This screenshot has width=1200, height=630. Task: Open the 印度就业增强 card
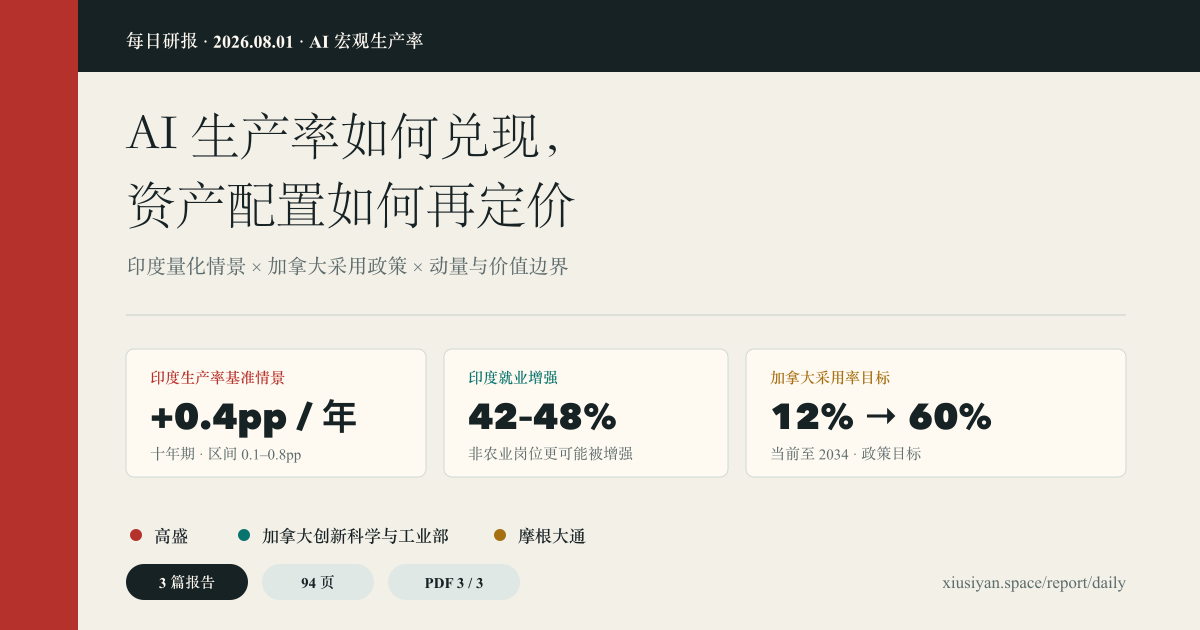(586, 413)
